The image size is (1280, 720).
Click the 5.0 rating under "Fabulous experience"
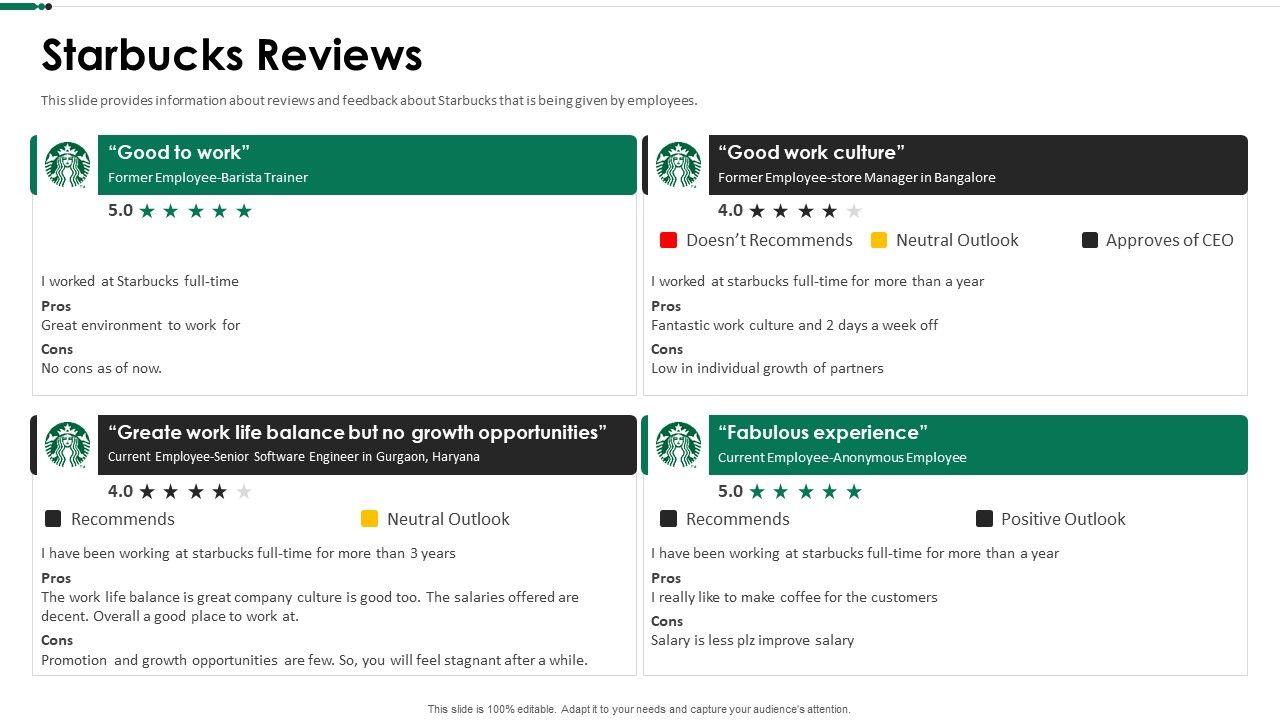pos(730,491)
